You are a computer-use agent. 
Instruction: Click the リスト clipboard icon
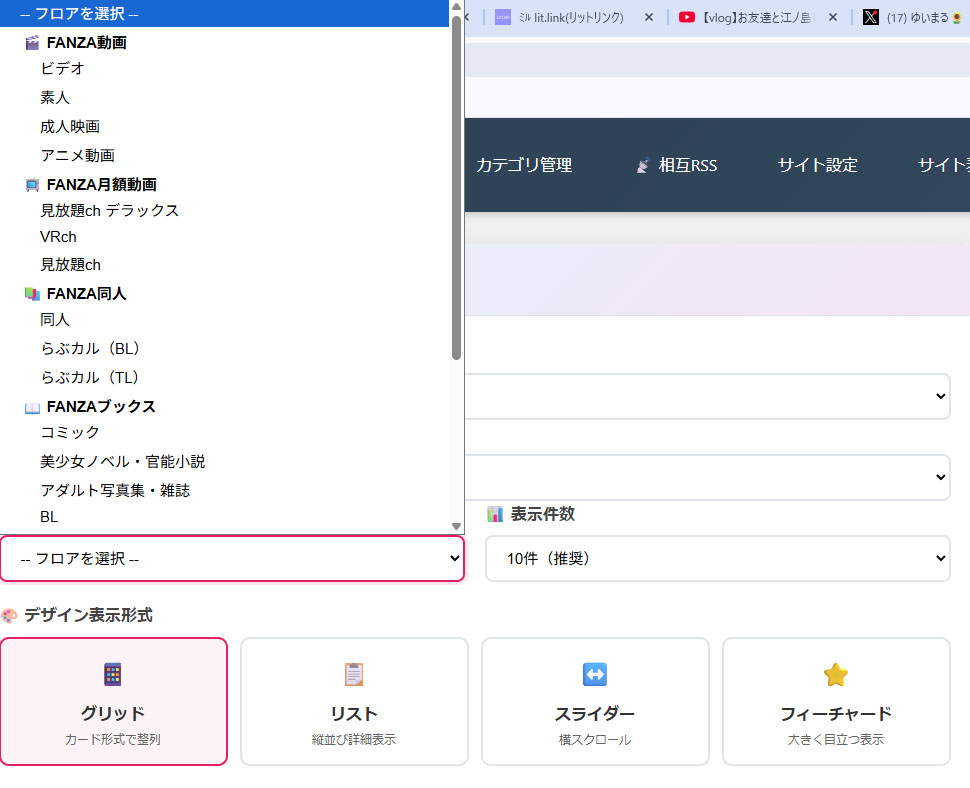[354, 675]
